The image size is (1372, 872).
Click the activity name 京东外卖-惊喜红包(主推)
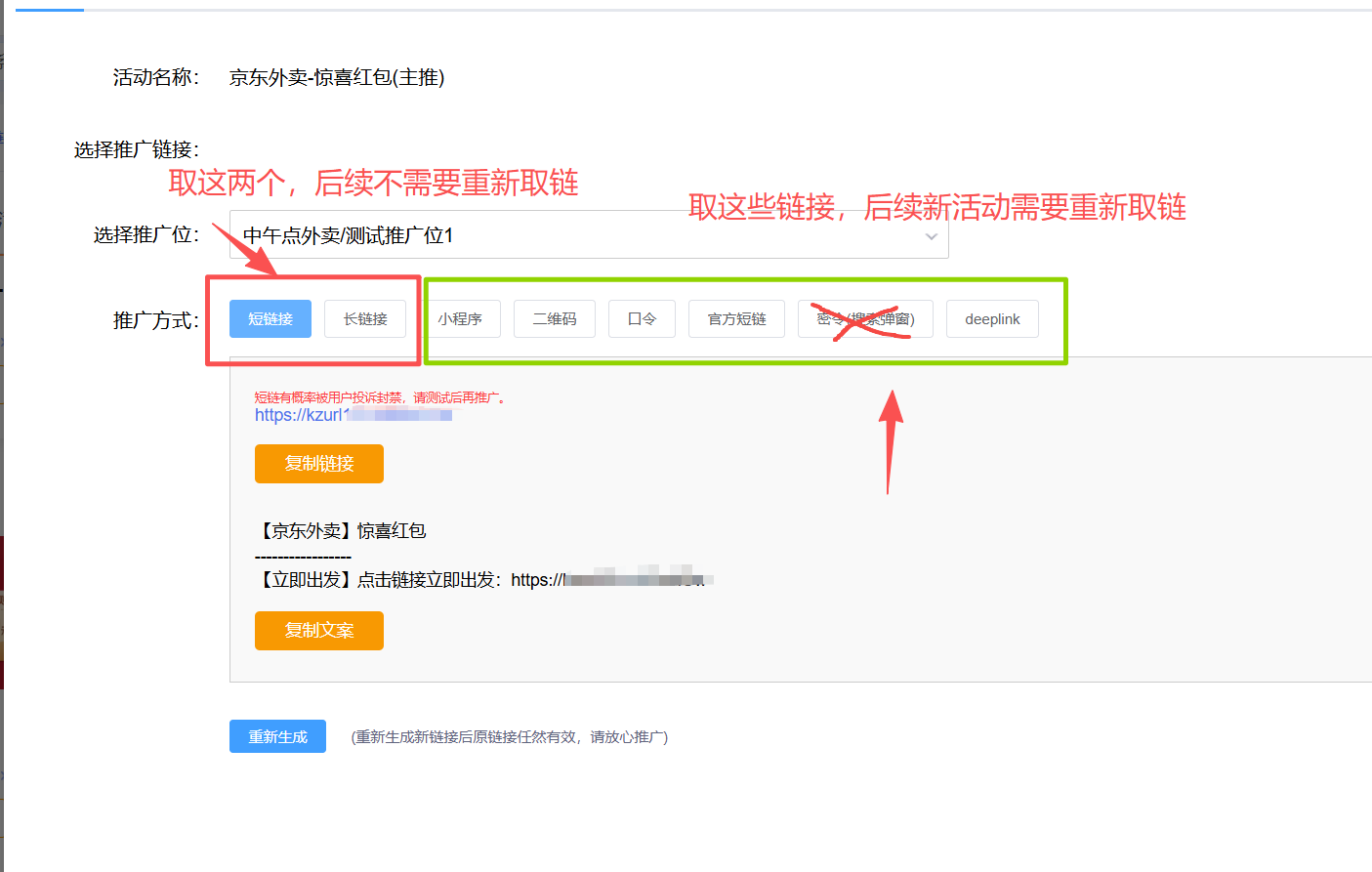pyautogui.click(x=336, y=78)
